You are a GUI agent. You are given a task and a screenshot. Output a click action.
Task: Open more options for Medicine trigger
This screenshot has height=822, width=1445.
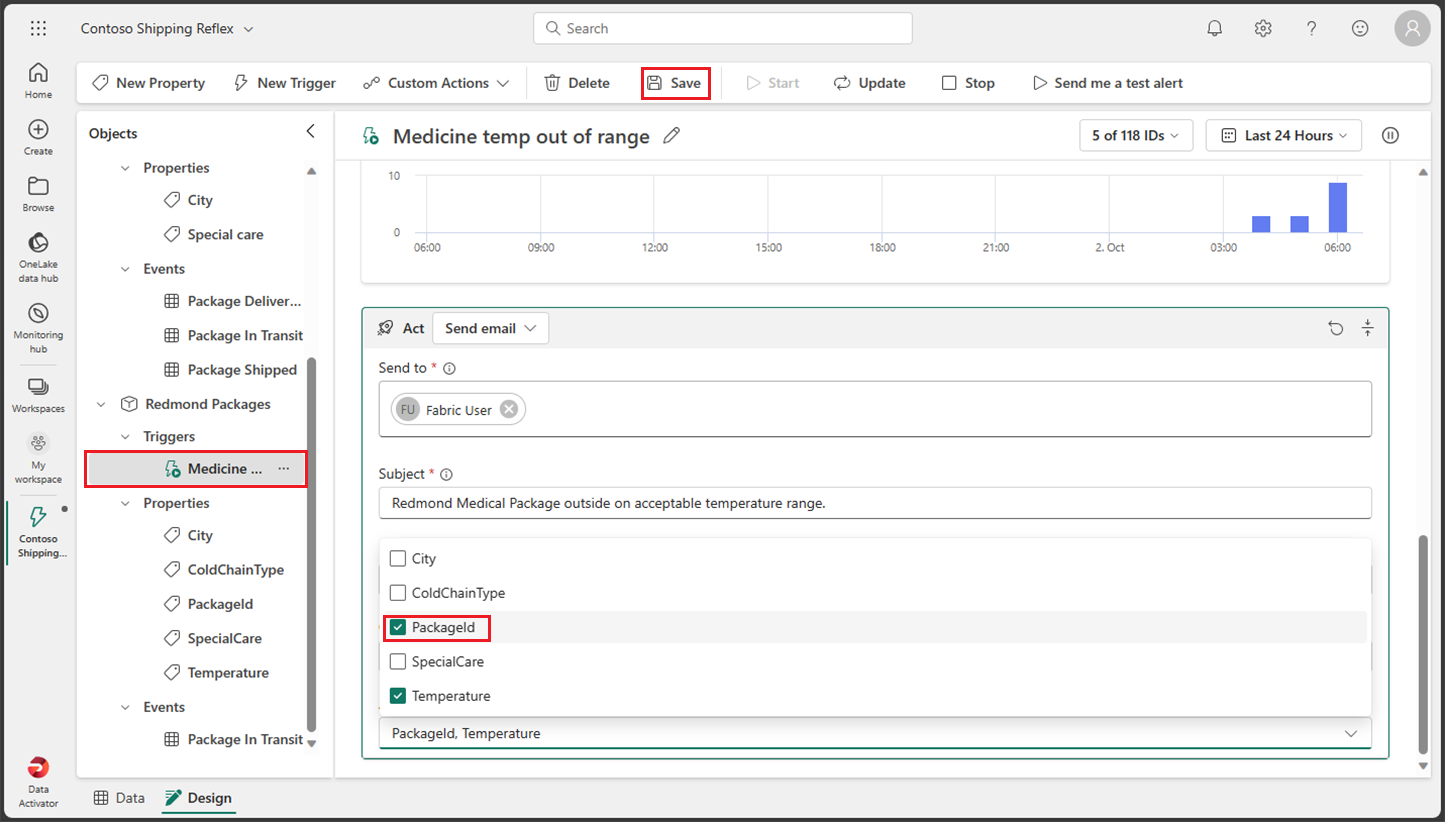click(x=284, y=468)
